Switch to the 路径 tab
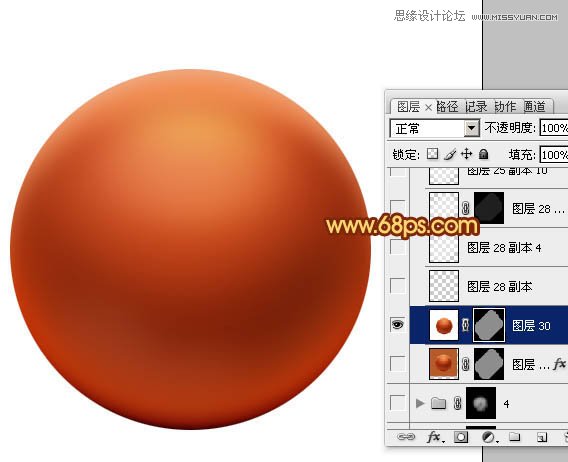Viewport: 568px width, 462px height. (447, 107)
